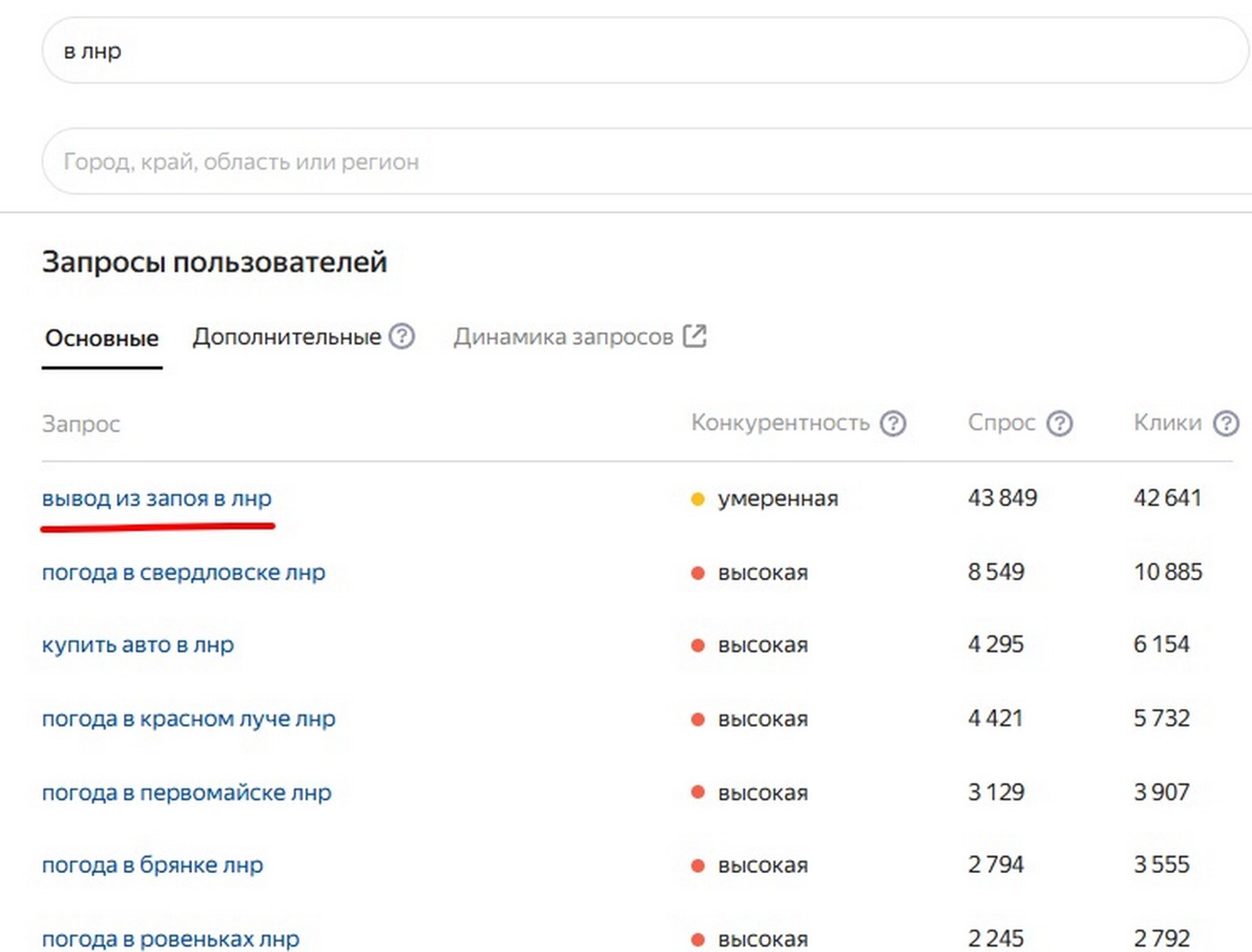
Task: Open query 'погода в первомайске лнр'
Action: coord(186,793)
